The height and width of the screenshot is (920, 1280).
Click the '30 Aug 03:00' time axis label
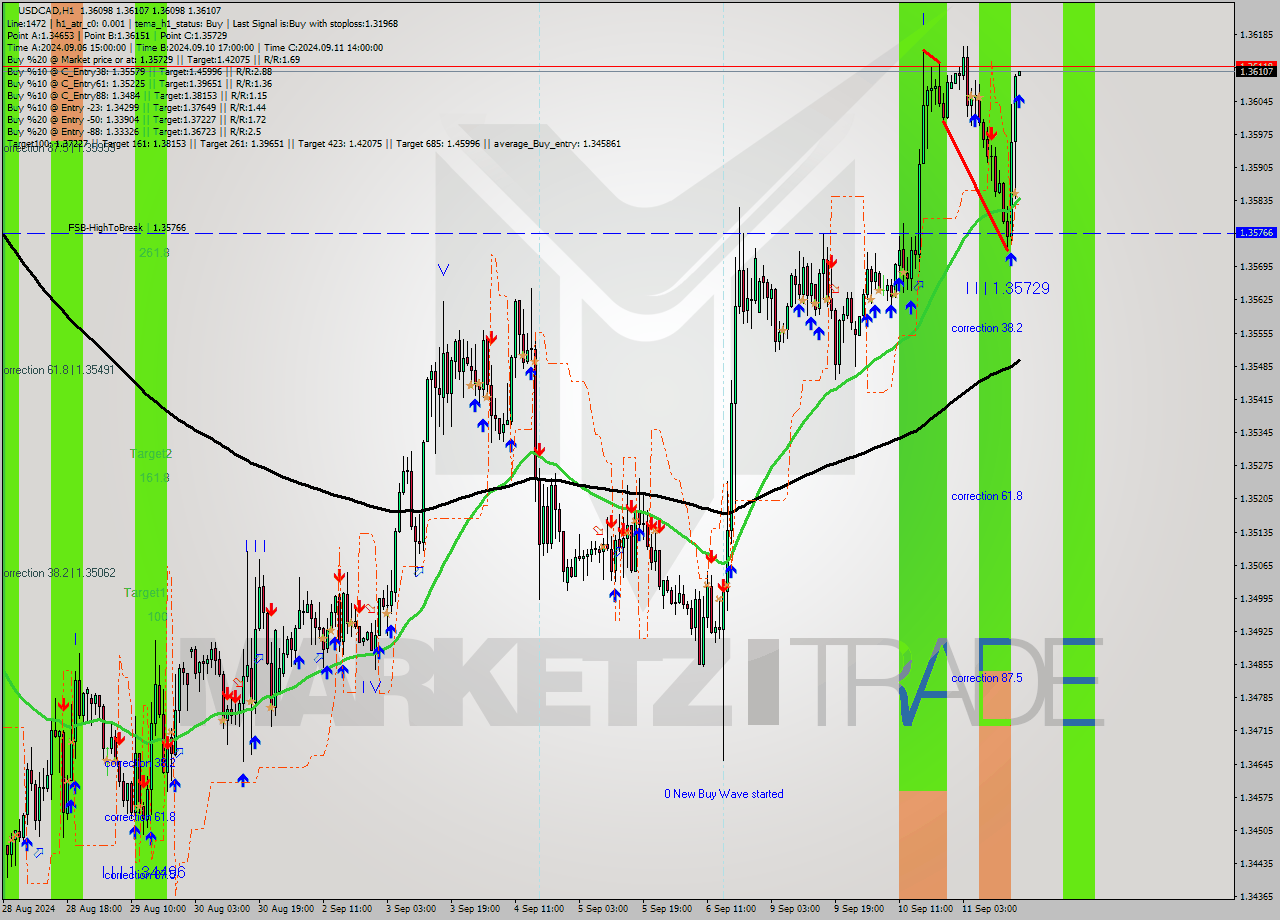222,909
